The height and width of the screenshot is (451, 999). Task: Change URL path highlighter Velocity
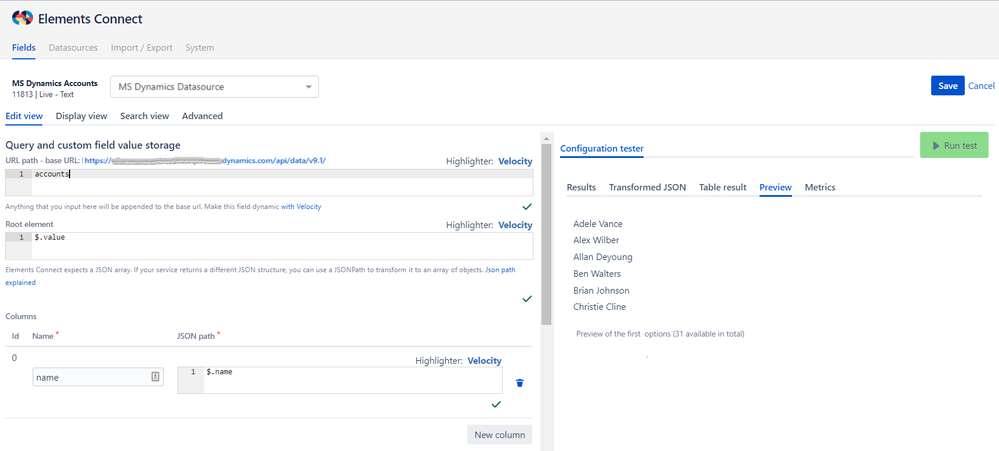point(515,161)
